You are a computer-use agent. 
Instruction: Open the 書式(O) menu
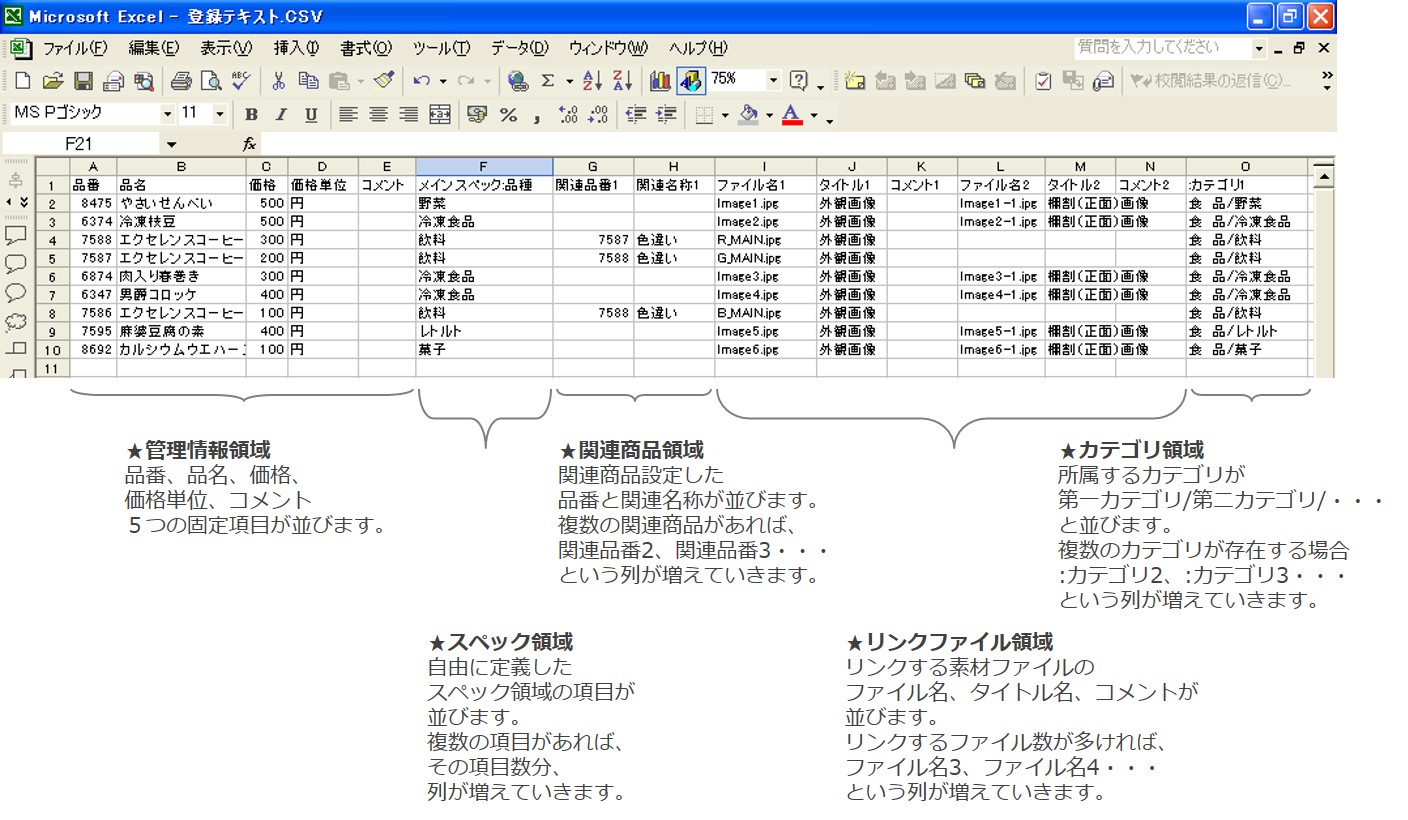(x=366, y=48)
